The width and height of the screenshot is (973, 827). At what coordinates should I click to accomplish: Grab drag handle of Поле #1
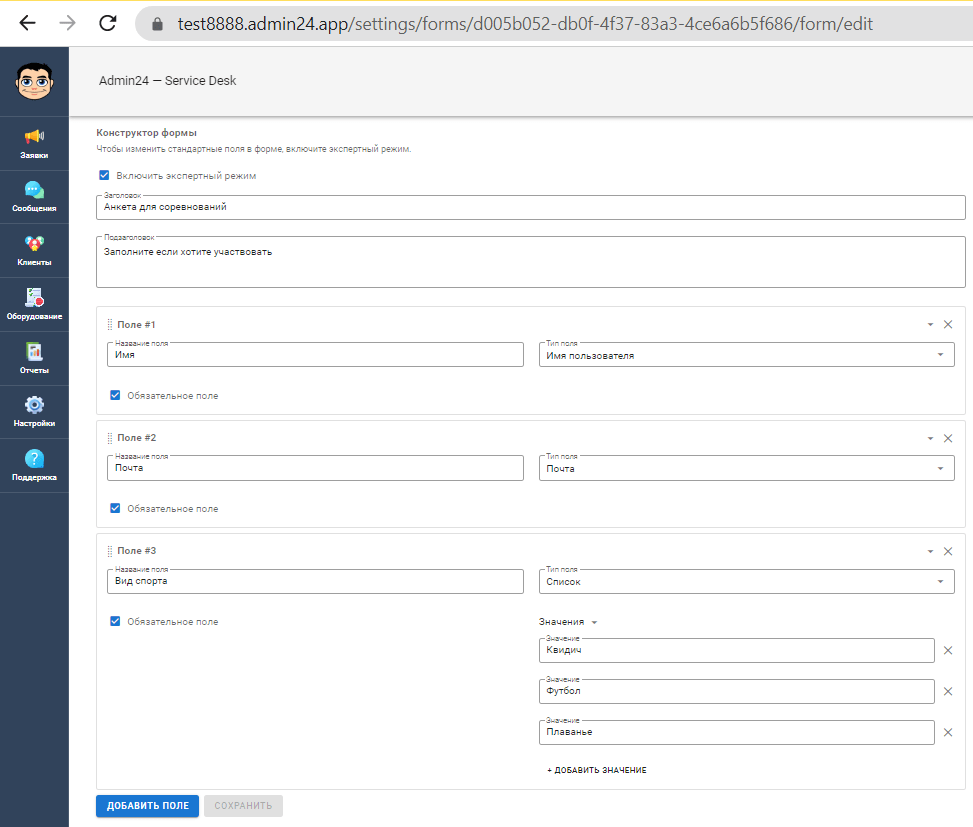(x=110, y=324)
